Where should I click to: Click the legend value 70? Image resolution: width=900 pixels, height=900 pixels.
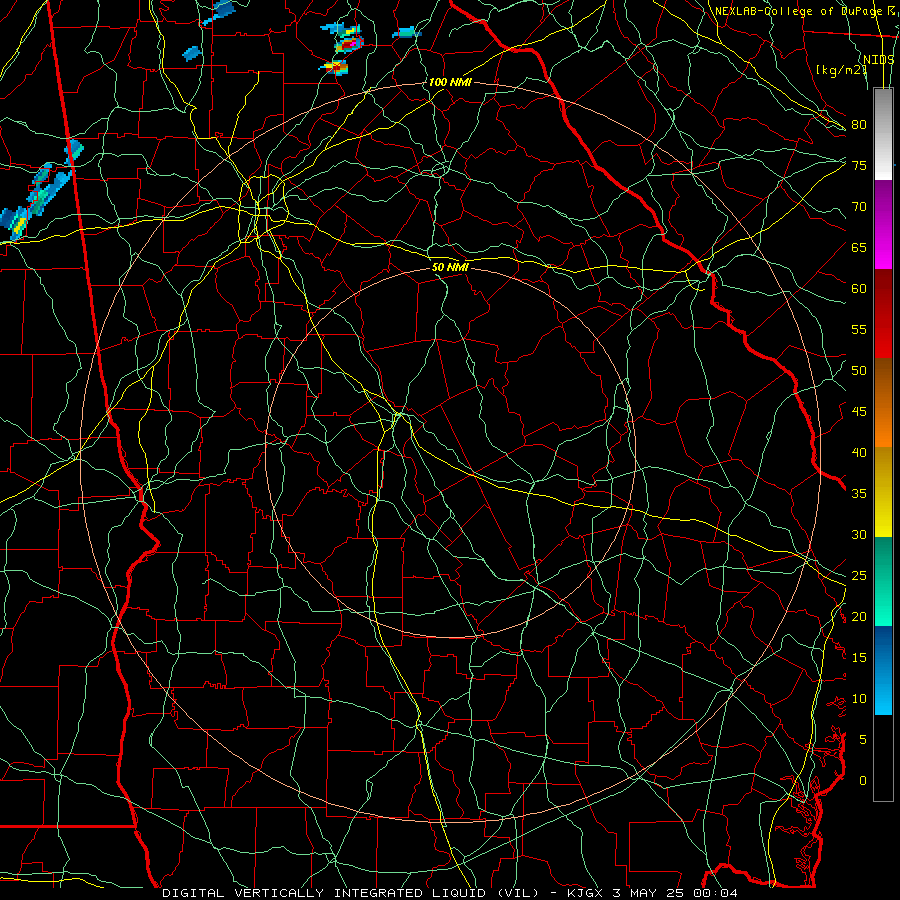pyautogui.click(x=859, y=207)
